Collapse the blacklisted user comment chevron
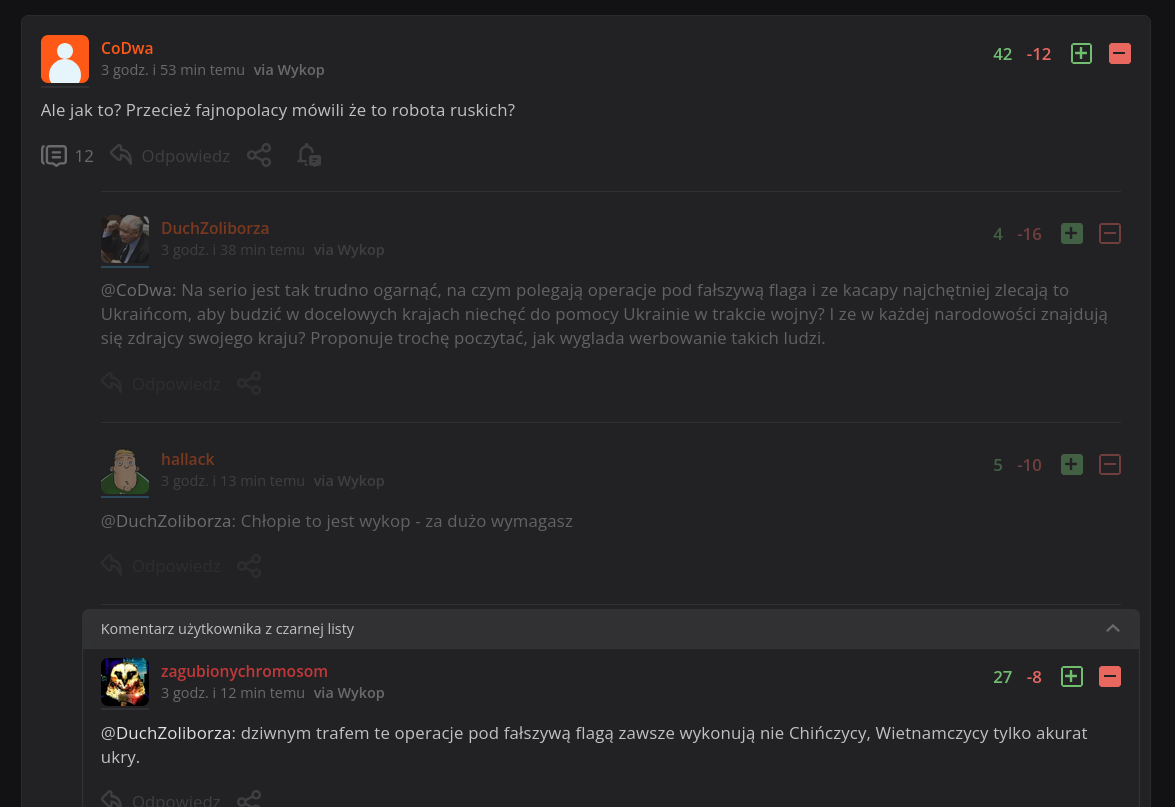 pyautogui.click(x=1113, y=629)
